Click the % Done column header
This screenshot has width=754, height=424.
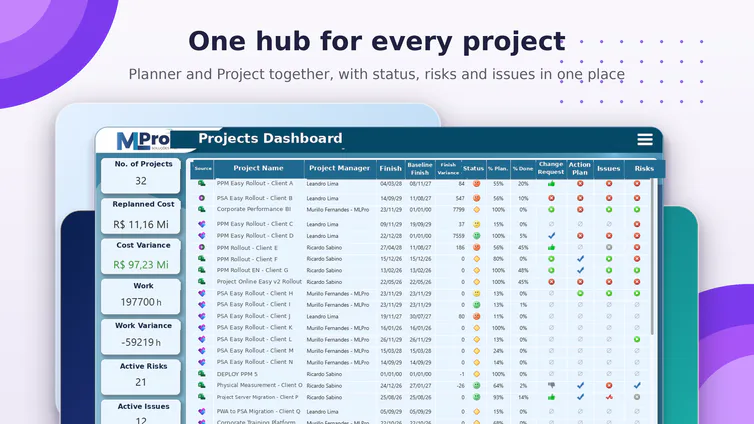point(523,168)
